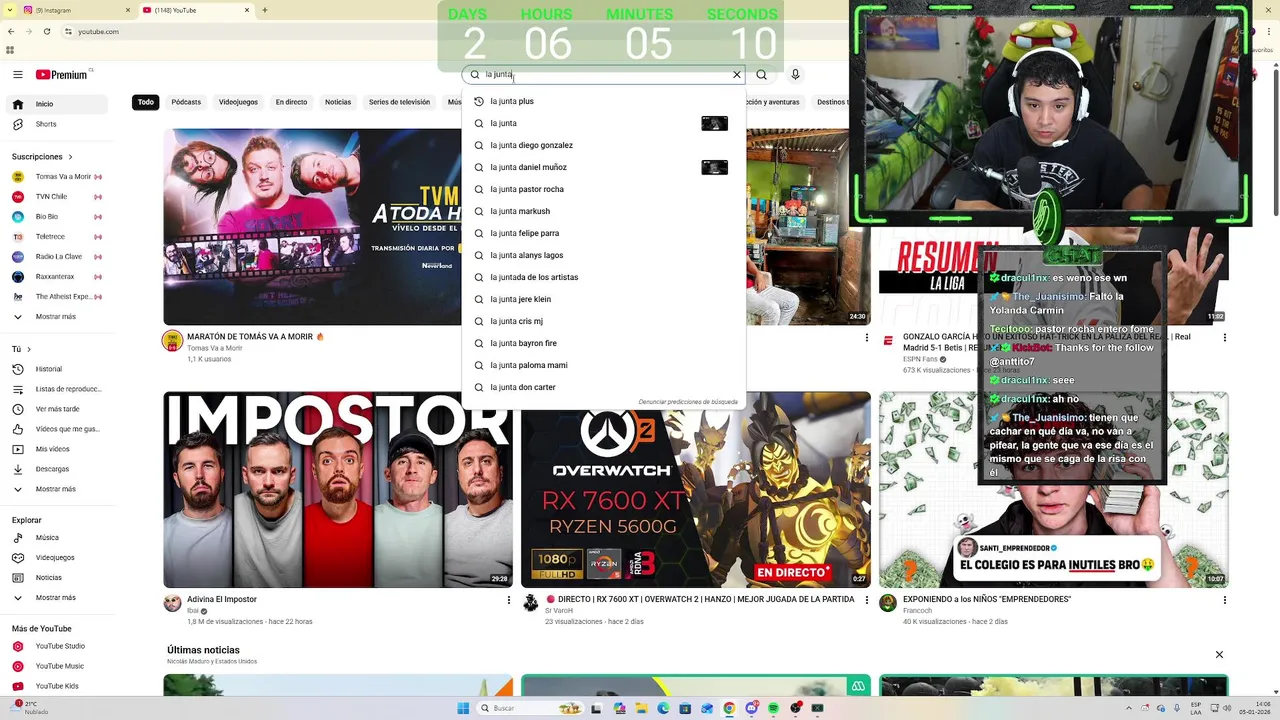
Task: Open the more options menu for the Overwatch 2 stream
Action: pyautogui.click(x=866, y=600)
